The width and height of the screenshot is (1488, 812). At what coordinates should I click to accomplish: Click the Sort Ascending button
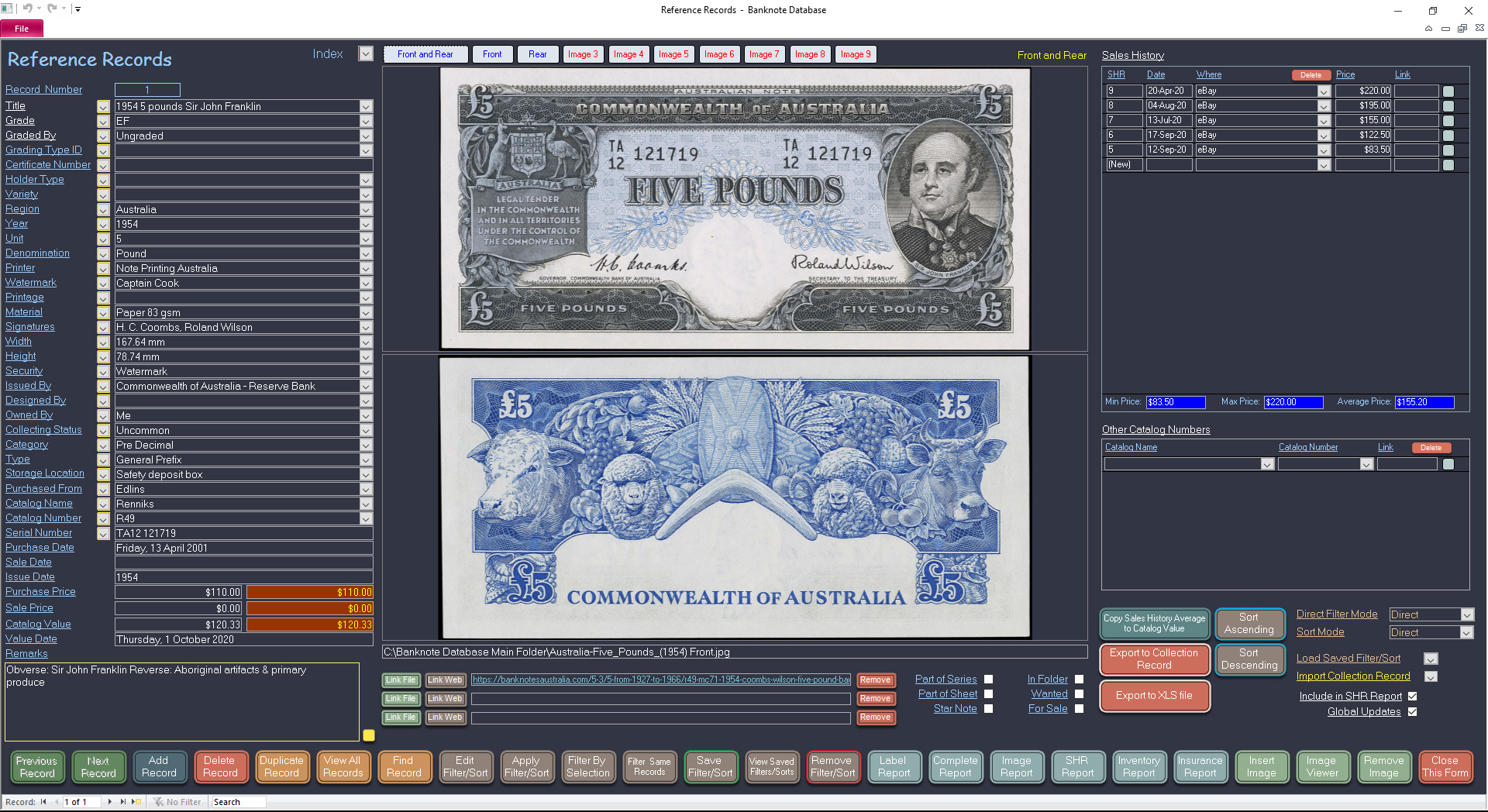coord(1249,624)
